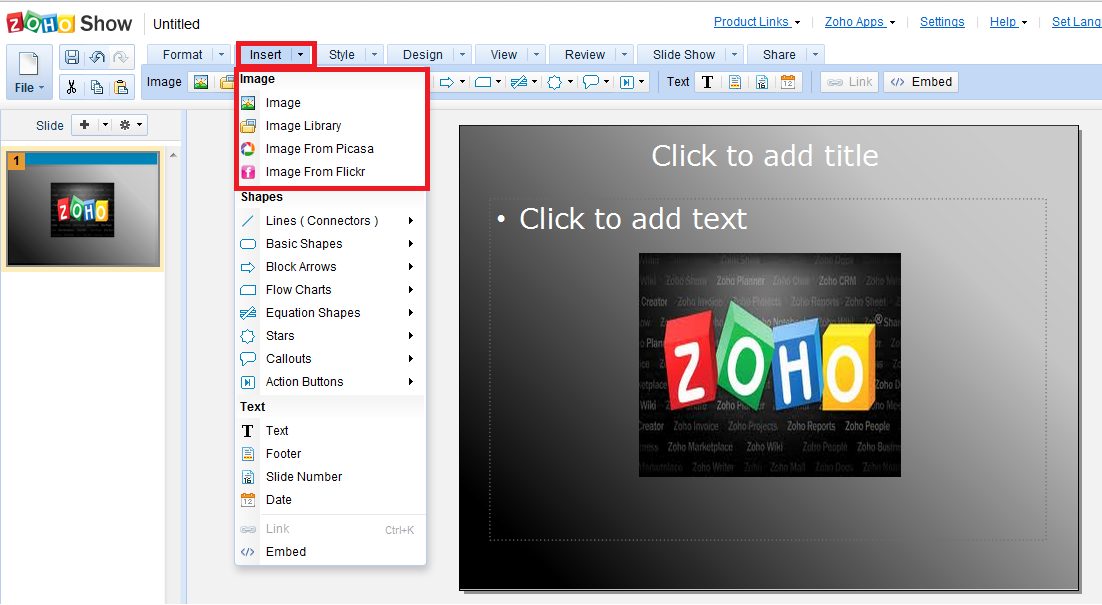1102x605 pixels.
Task: Open the Style tab dropdown arrow
Action: coord(375,55)
